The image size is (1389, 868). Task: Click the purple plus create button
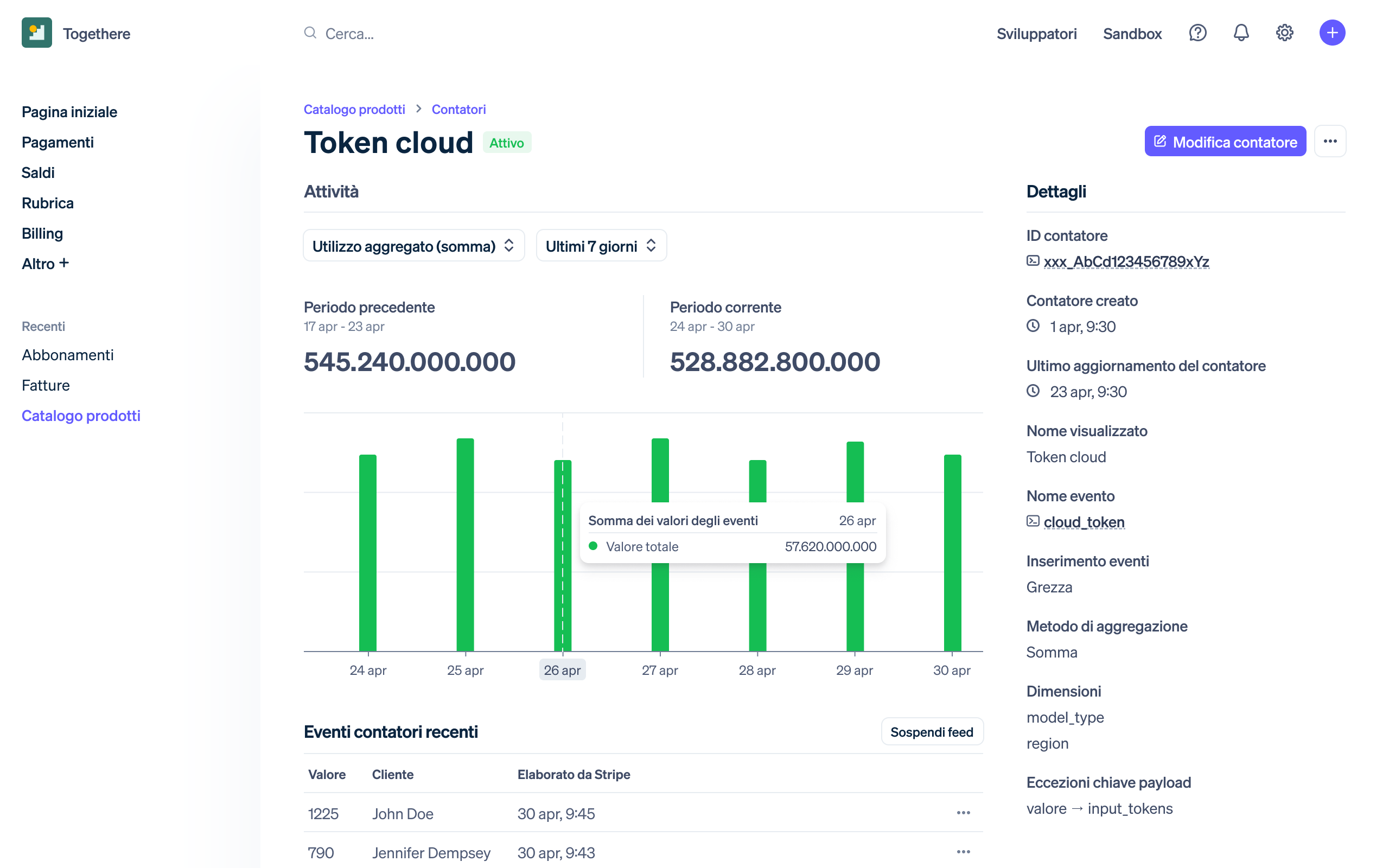click(1332, 33)
